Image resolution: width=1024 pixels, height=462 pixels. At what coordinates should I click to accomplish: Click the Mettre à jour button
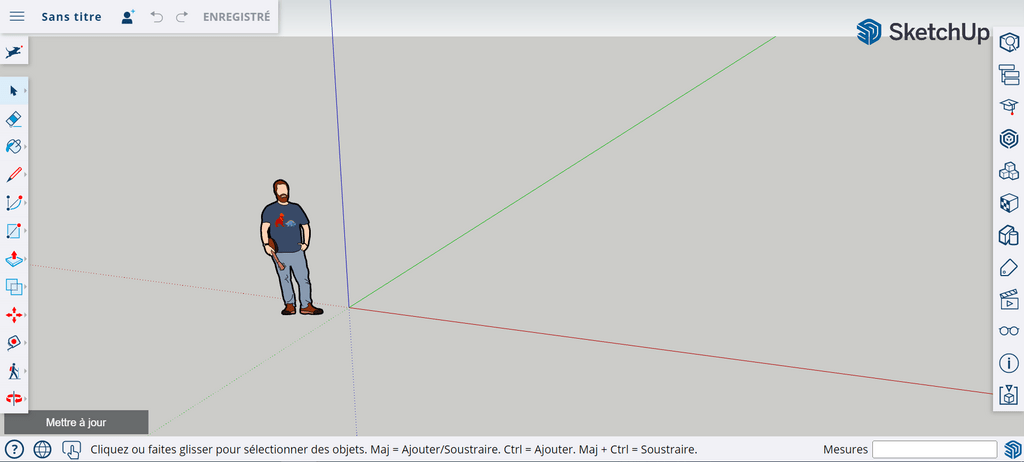click(76, 422)
